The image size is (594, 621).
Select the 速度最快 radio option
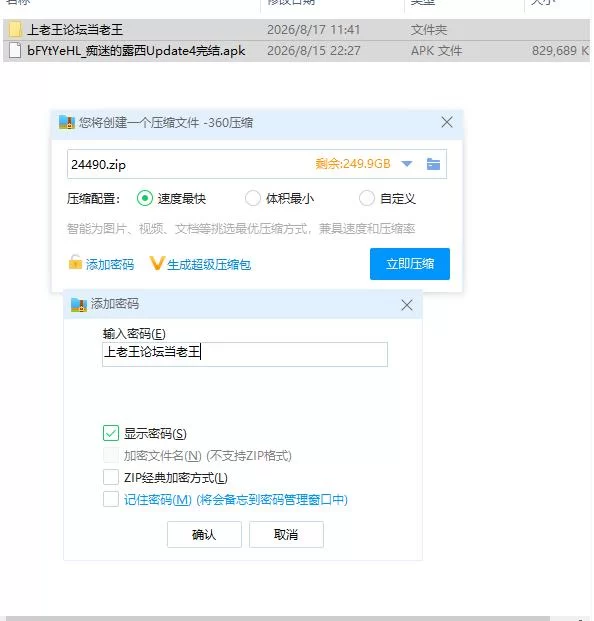145,198
